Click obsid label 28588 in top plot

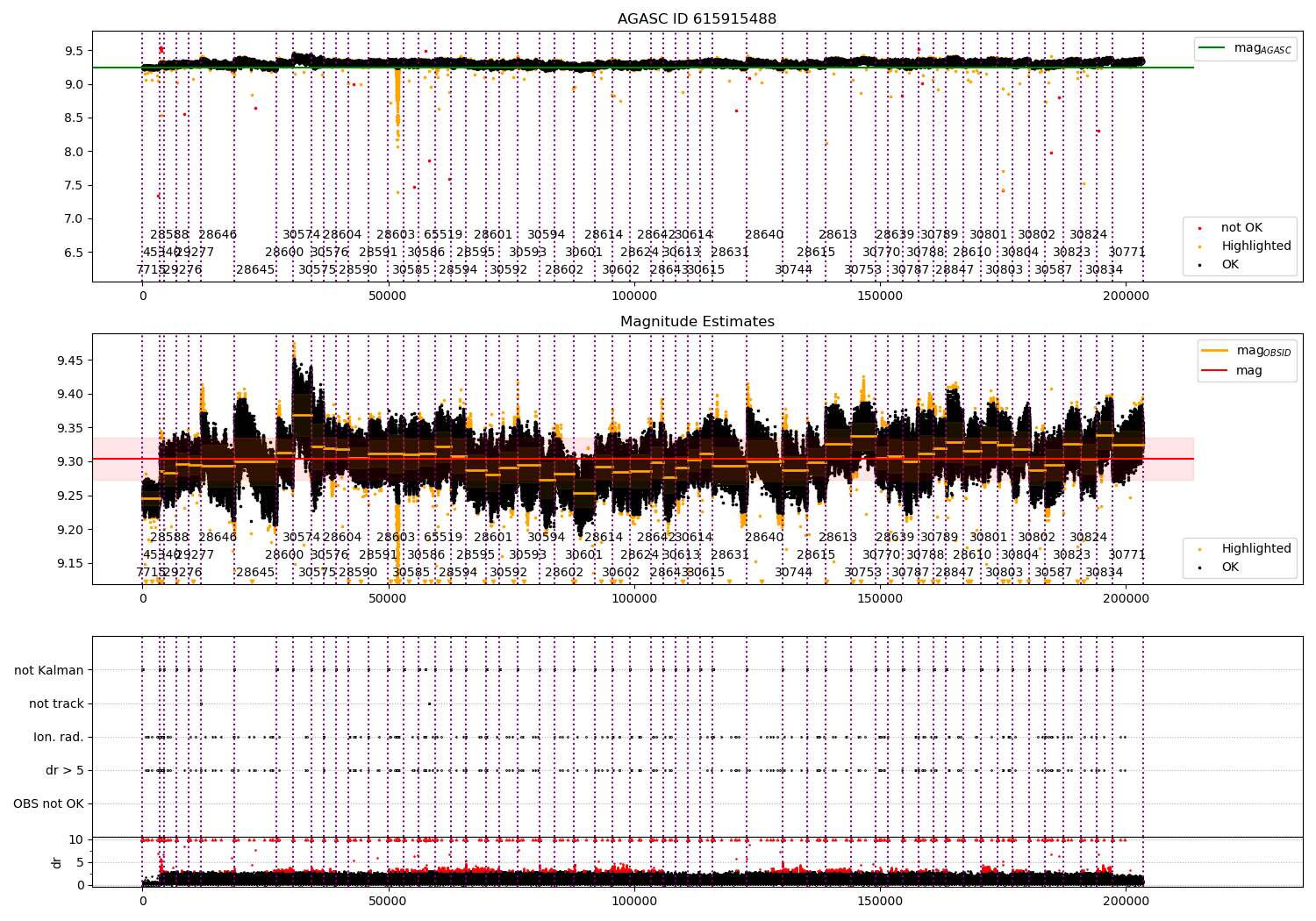coord(169,235)
